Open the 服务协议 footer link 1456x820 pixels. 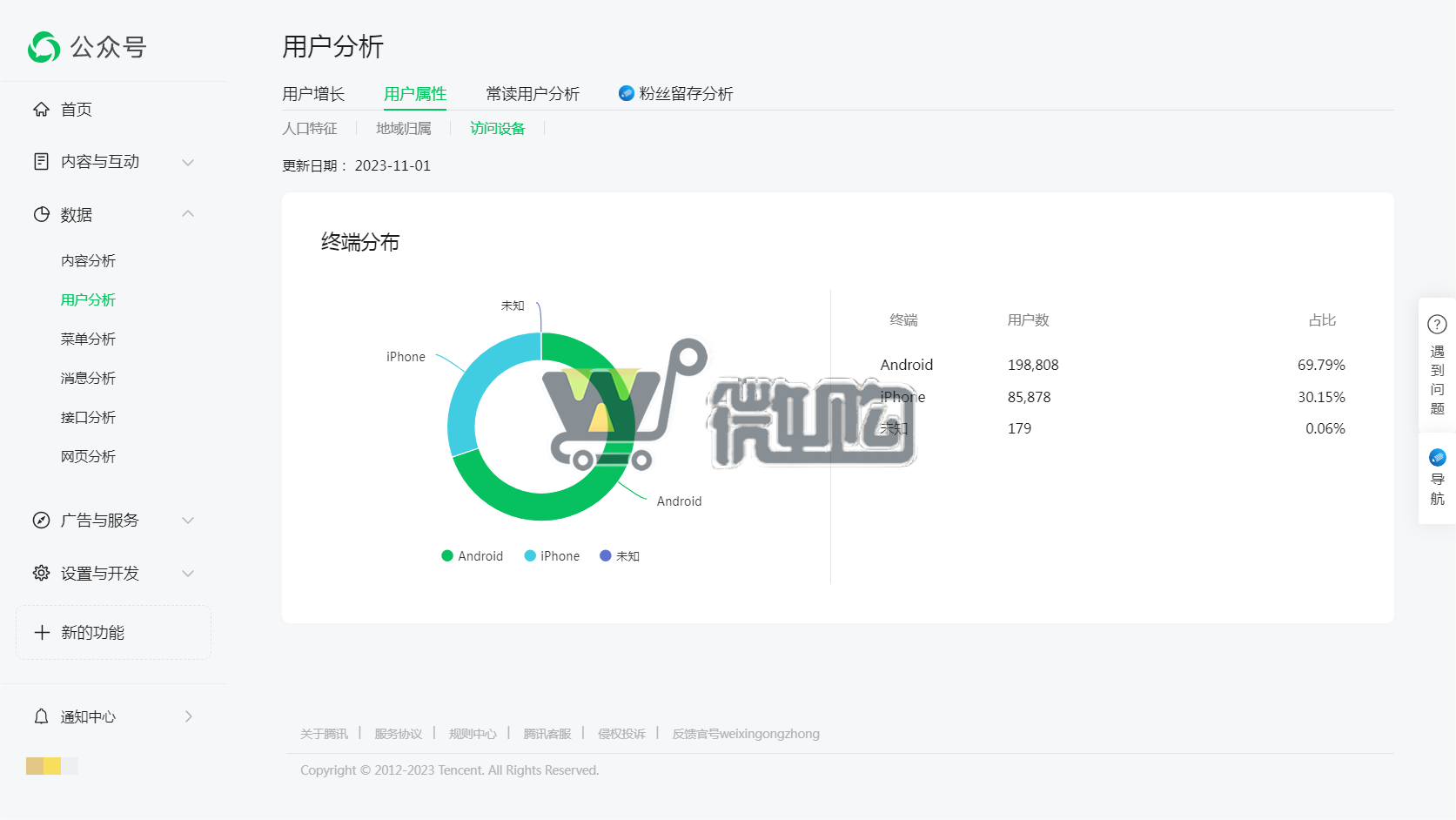point(398,734)
